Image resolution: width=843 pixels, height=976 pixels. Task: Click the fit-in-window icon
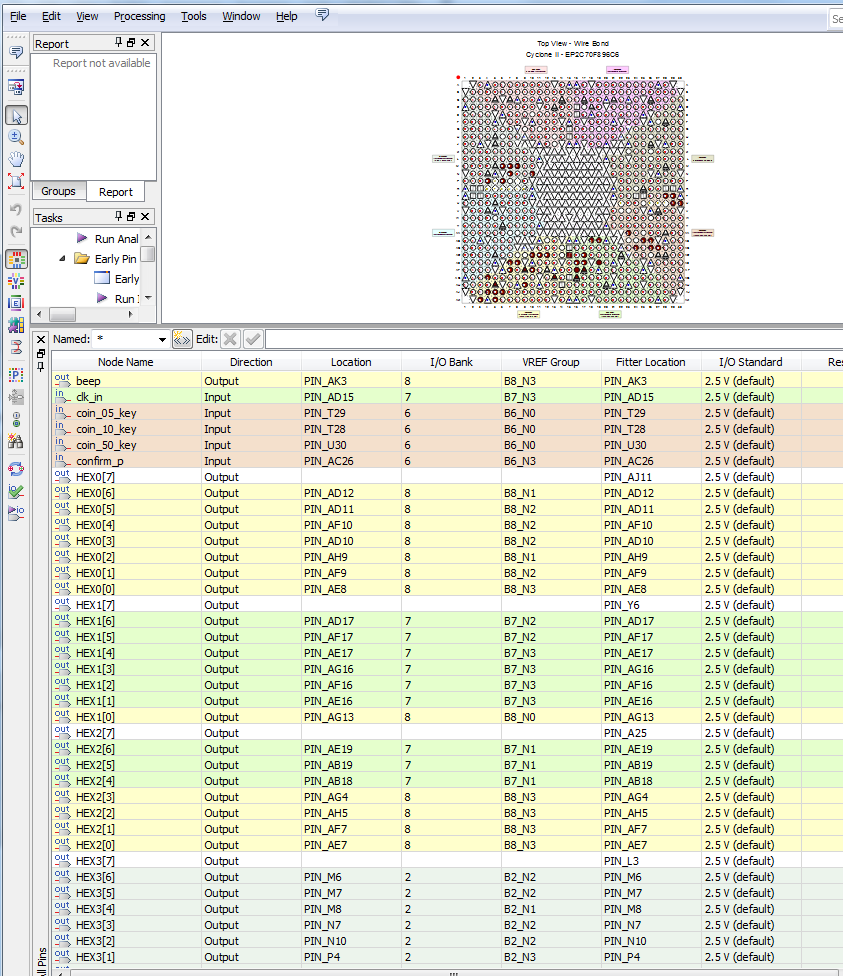16,181
